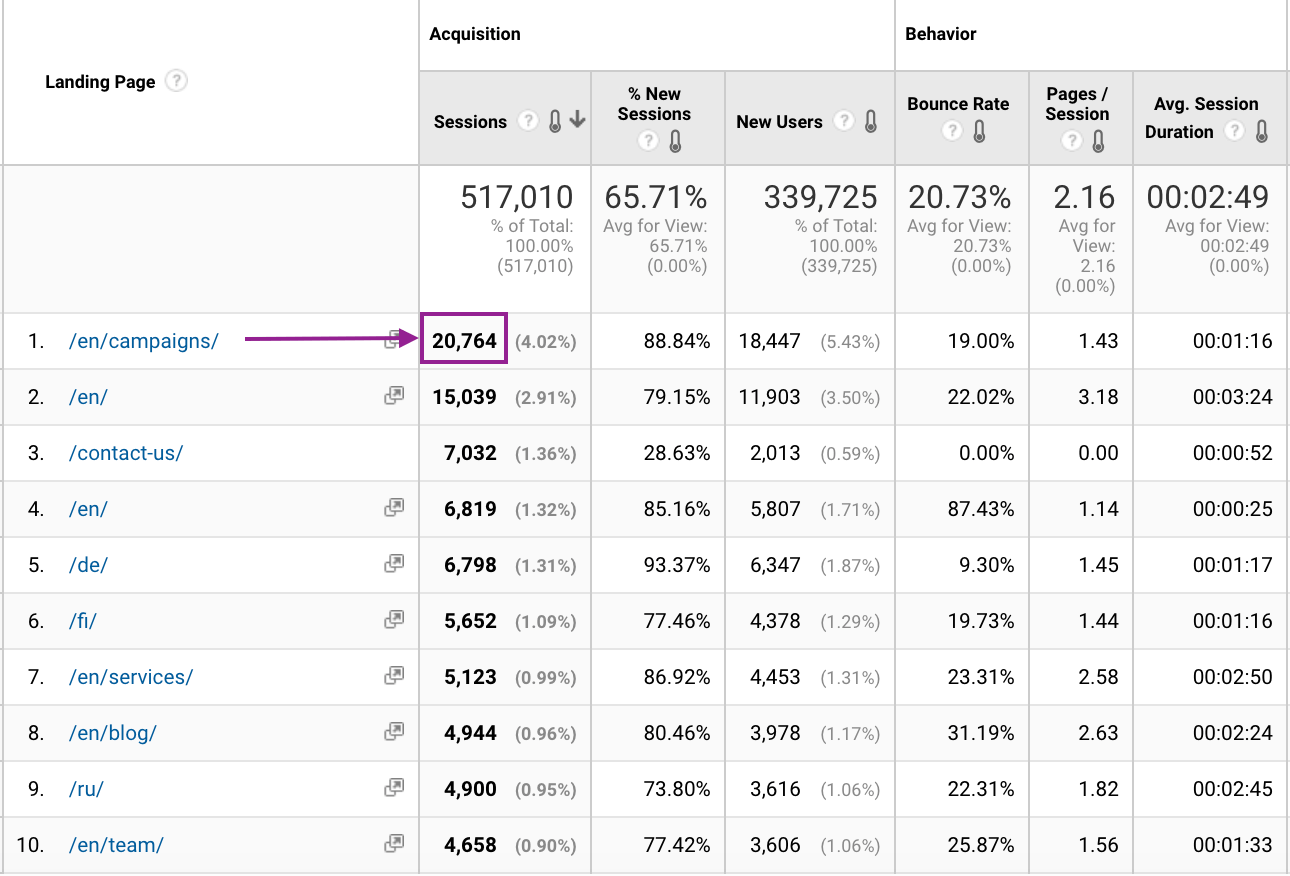
Task: Select the 20.73% overall bounce rate figure
Action: (x=959, y=197)
